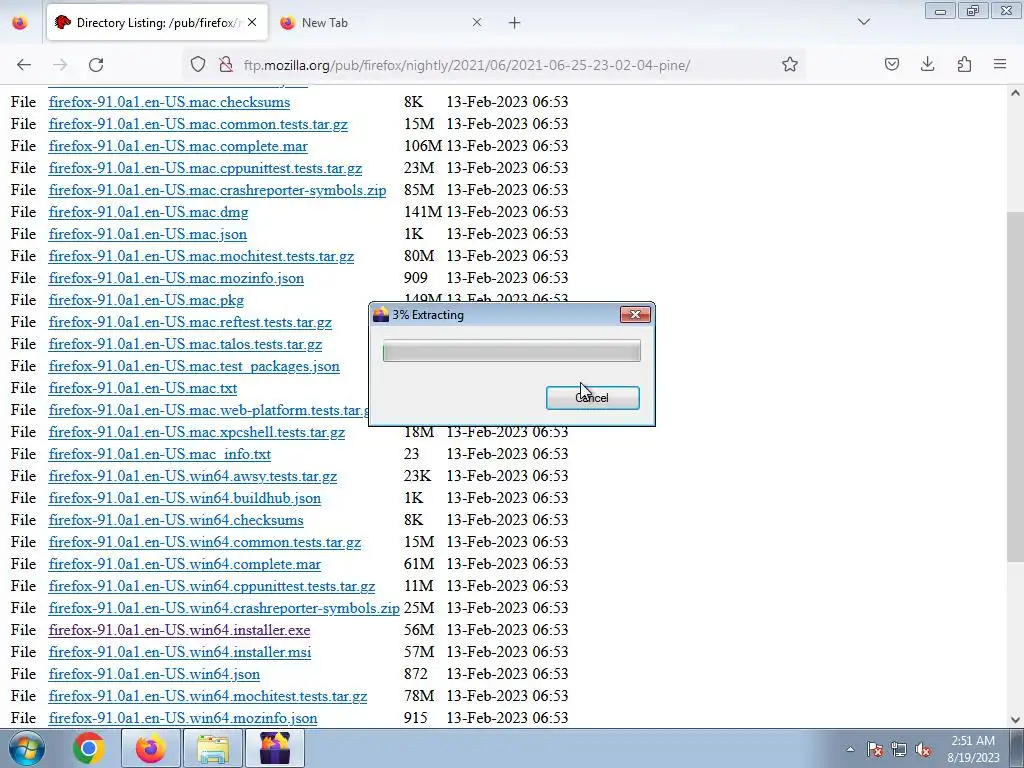Open firefox-91.0a1.en-US.mac.checksums link
Image resolution: width=1024 pixels, height=768 pixels.
(x=169, y=102)
